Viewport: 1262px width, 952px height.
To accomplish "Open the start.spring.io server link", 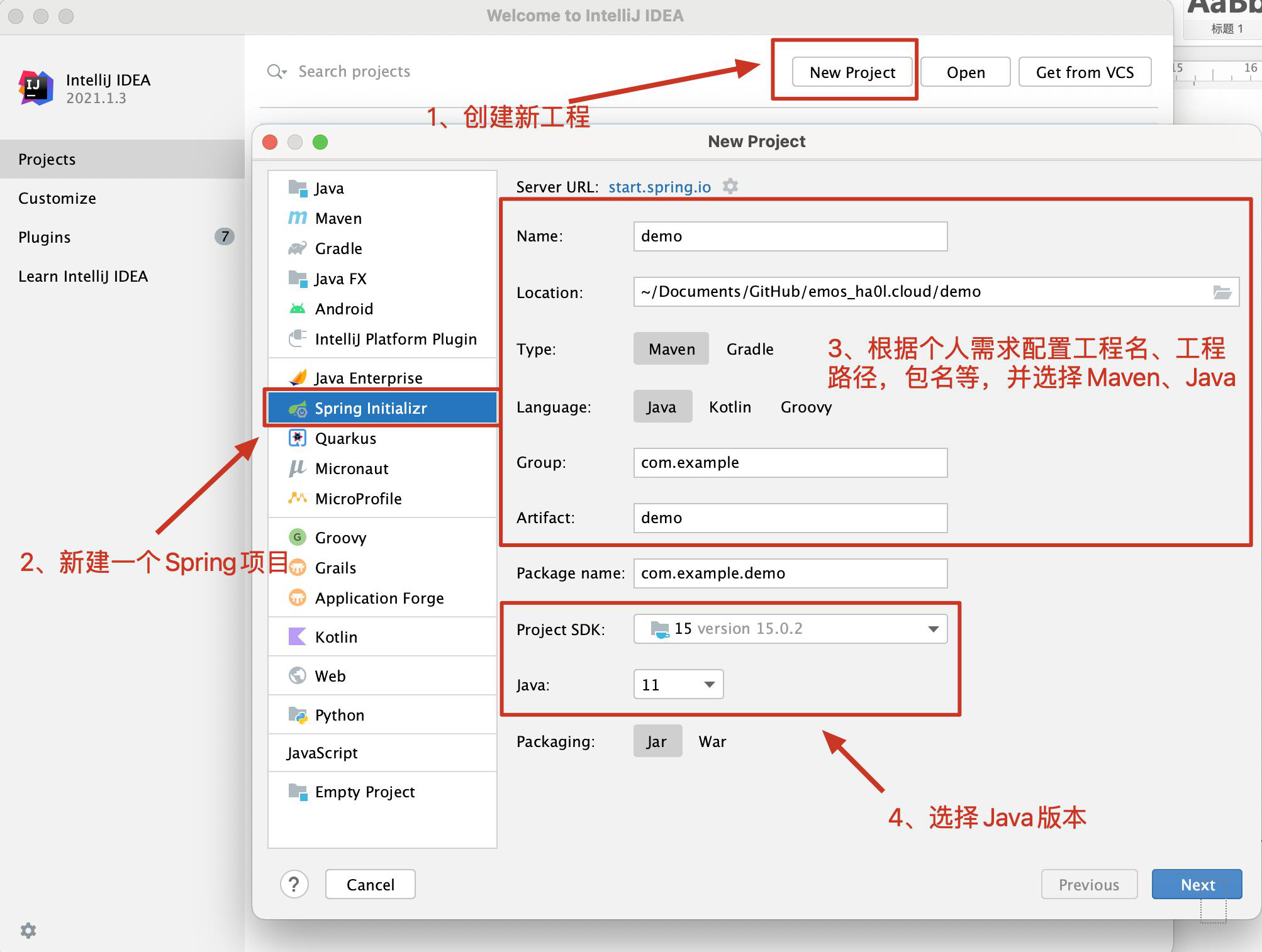I will pos(659,187).
